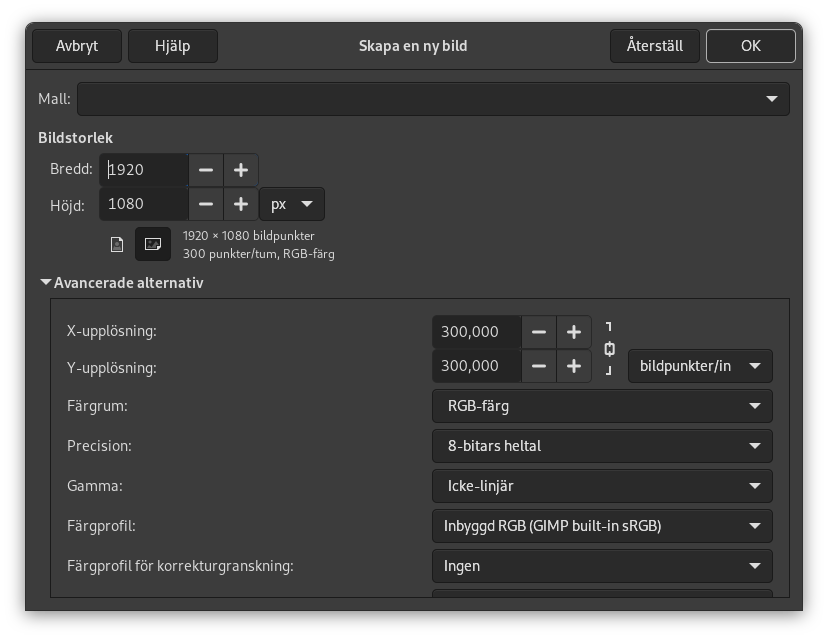
Task: Open the bildpunkter/in resolution unit dropdown
Action: tap(699, 366)
